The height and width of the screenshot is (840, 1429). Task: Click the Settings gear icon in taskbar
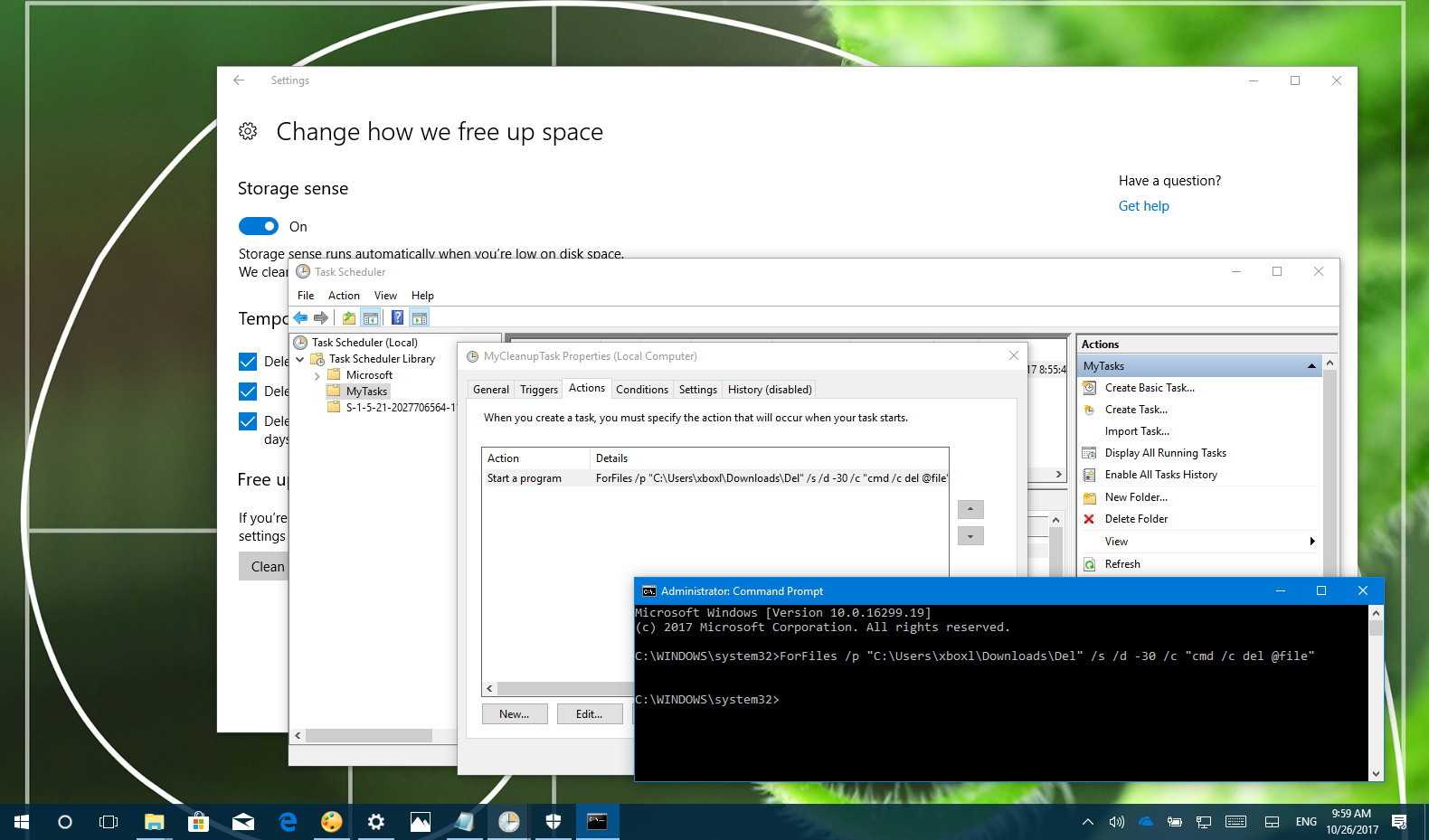(x=376, y=821)
